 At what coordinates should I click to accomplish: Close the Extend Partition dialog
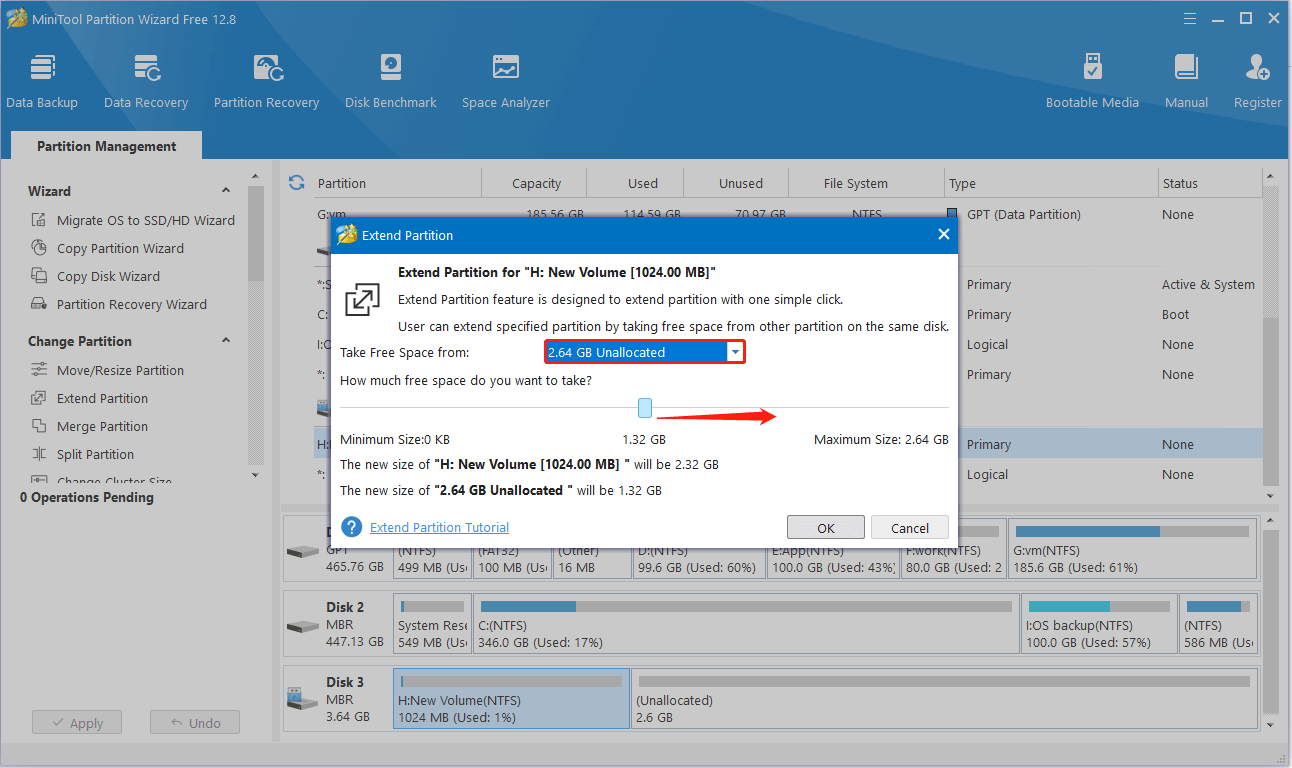pos(943,235)
